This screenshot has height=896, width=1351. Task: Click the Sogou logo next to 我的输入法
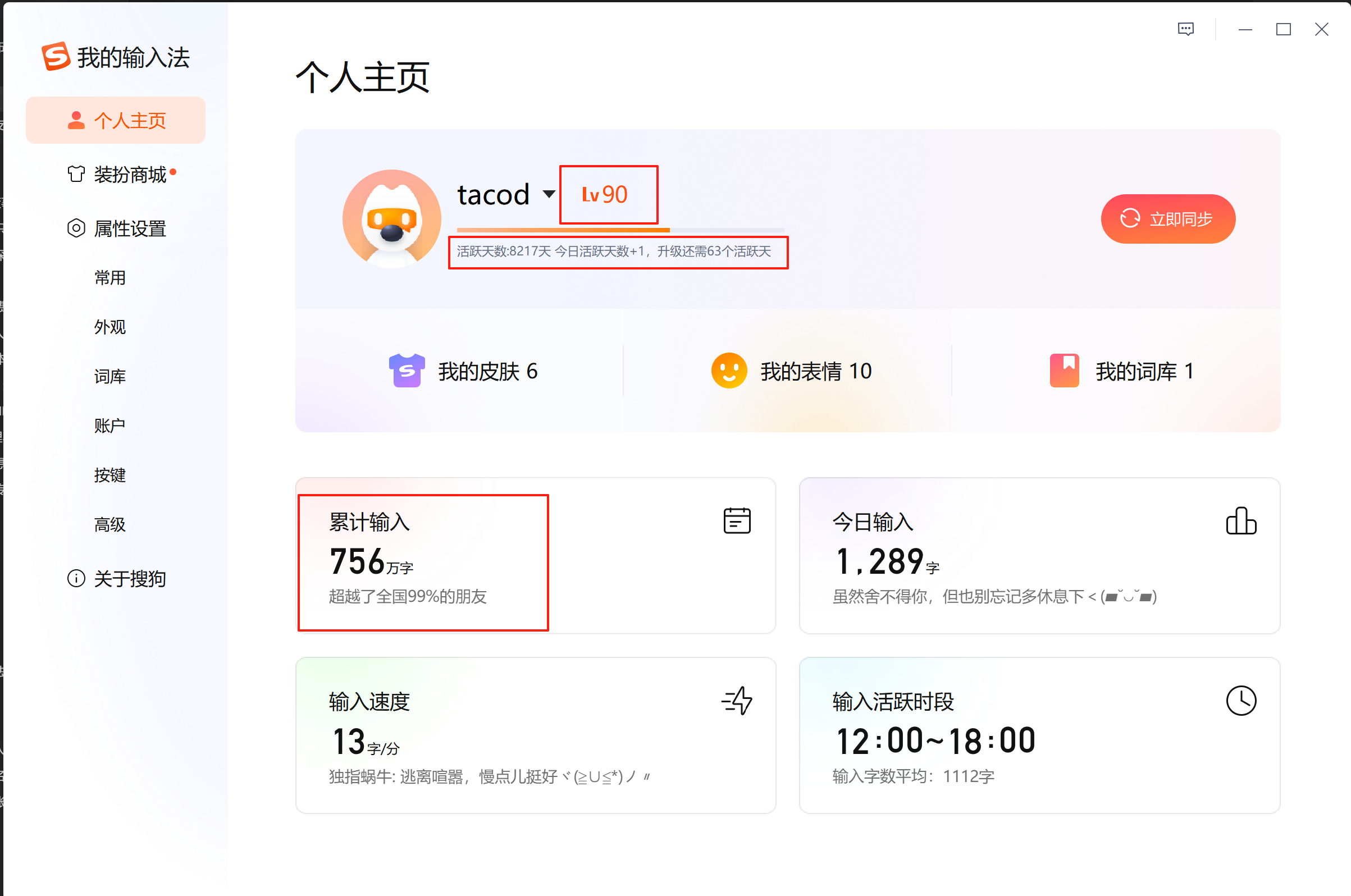[x=56, y=57]
